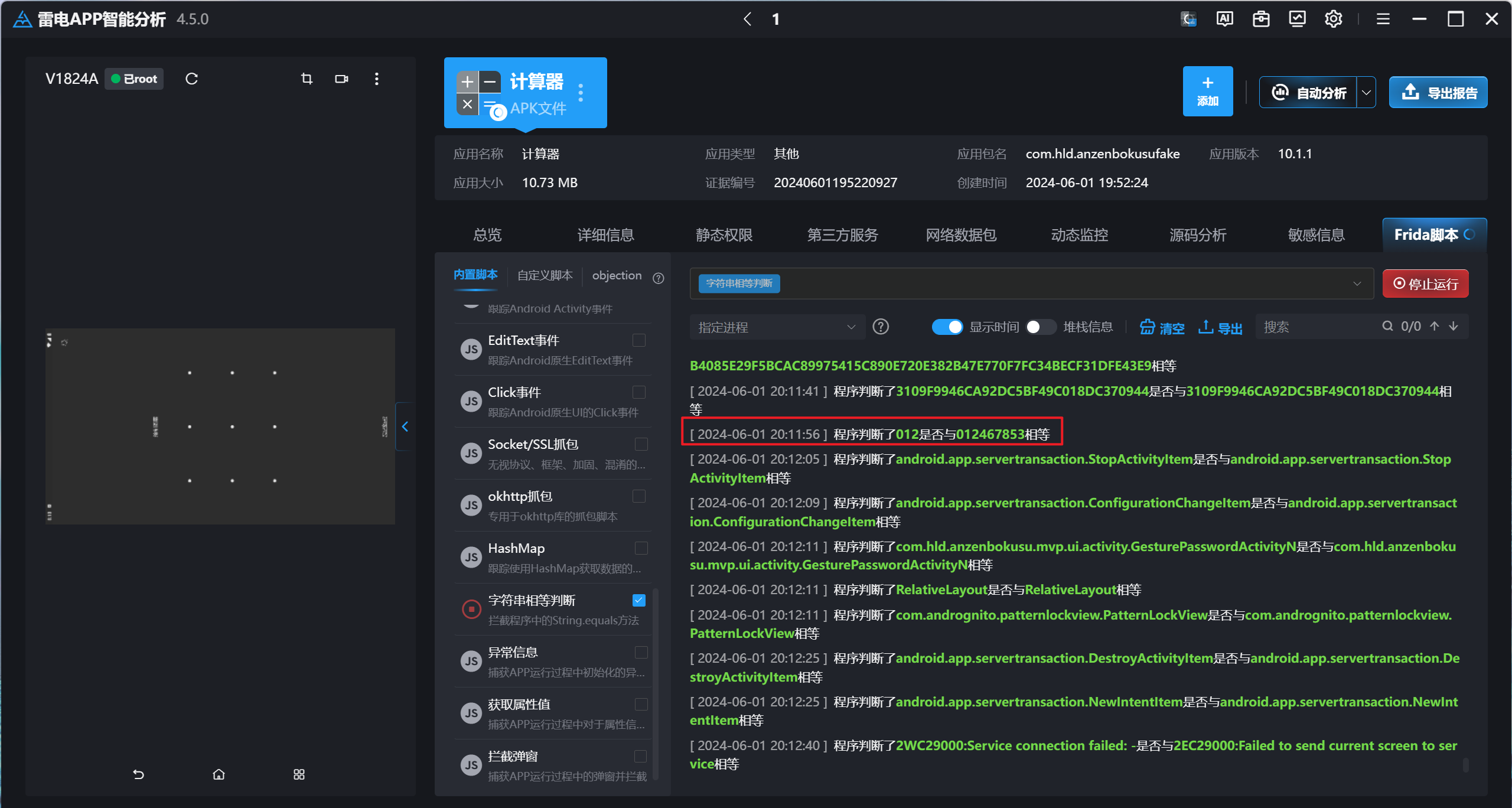
Task: Open the device panel three-dot menu
Action: (377, 79)
